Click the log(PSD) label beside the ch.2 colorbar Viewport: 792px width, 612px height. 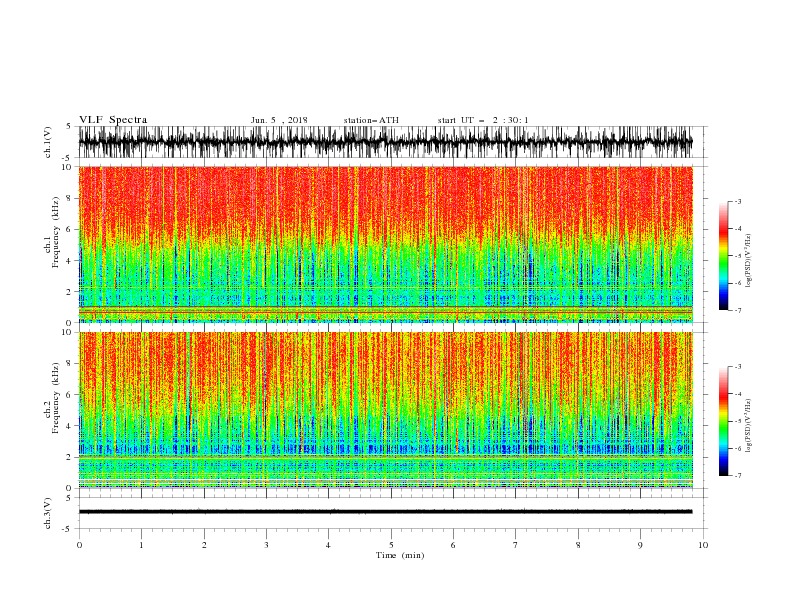click(748, 425)
